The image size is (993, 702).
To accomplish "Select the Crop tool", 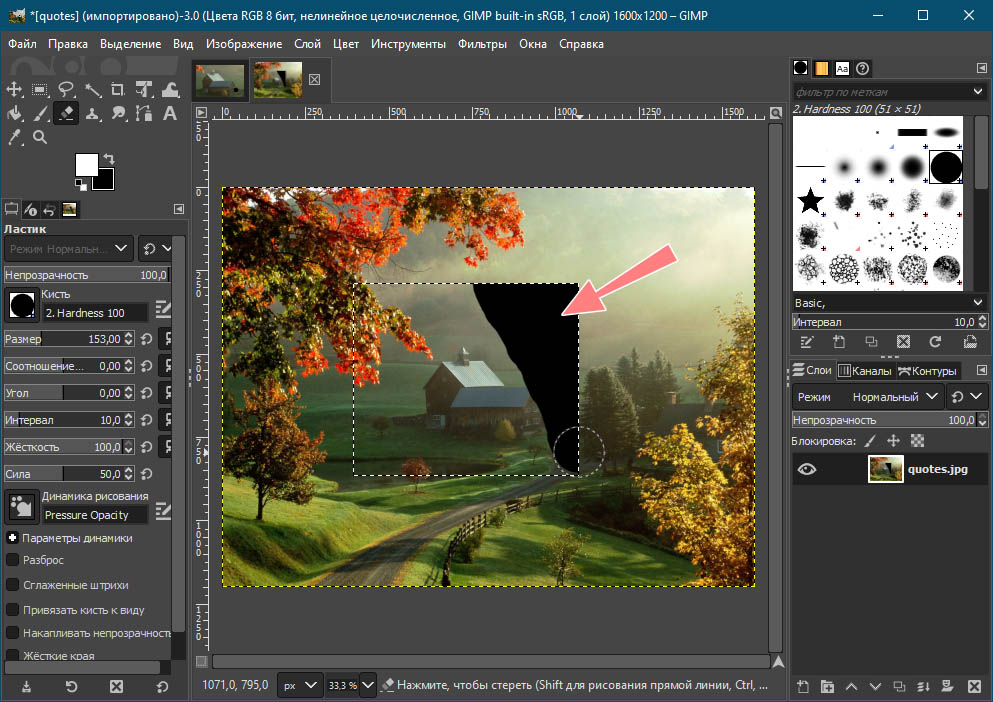I will coord(118,89).
